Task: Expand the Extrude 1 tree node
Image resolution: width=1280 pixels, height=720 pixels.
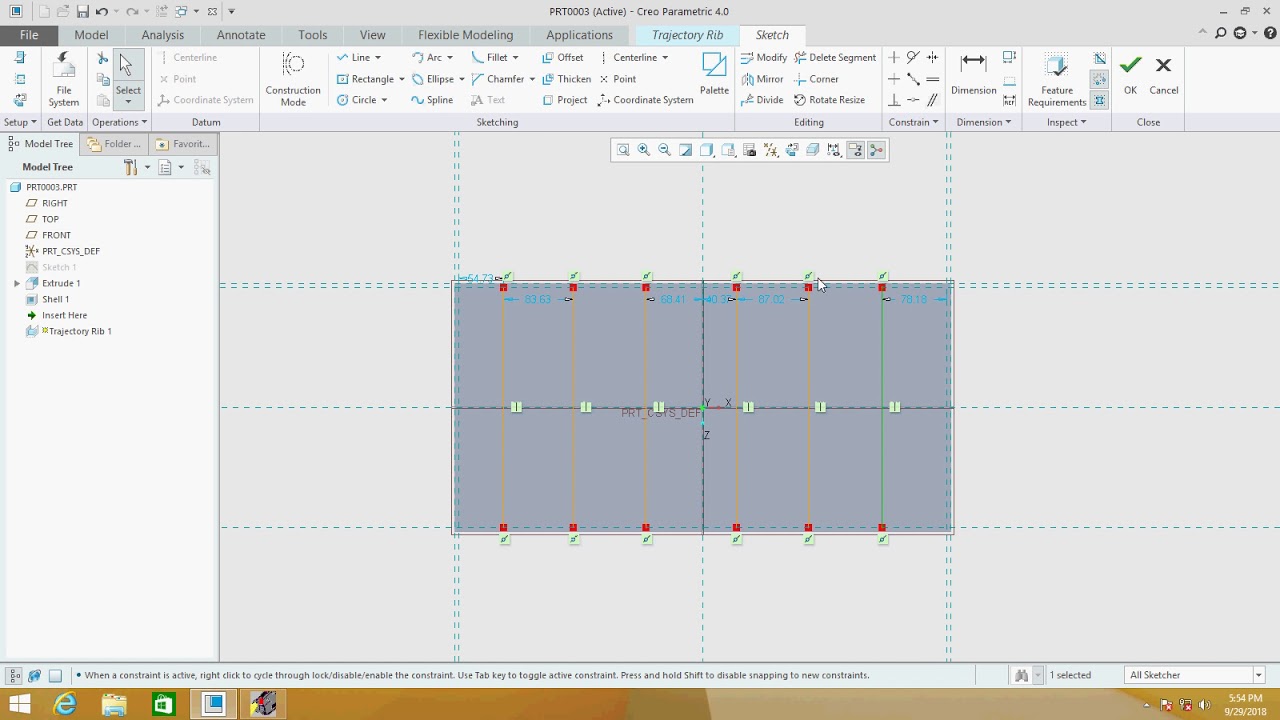Action: (x=17, y=283)
